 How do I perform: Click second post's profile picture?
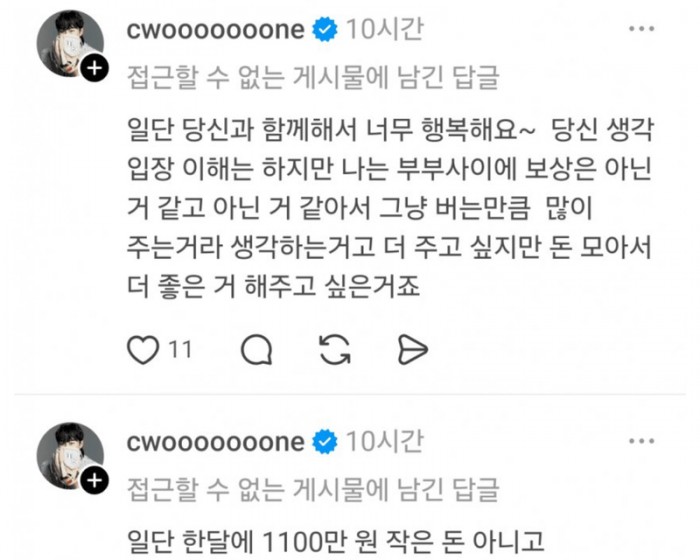(x=70, y=456)
